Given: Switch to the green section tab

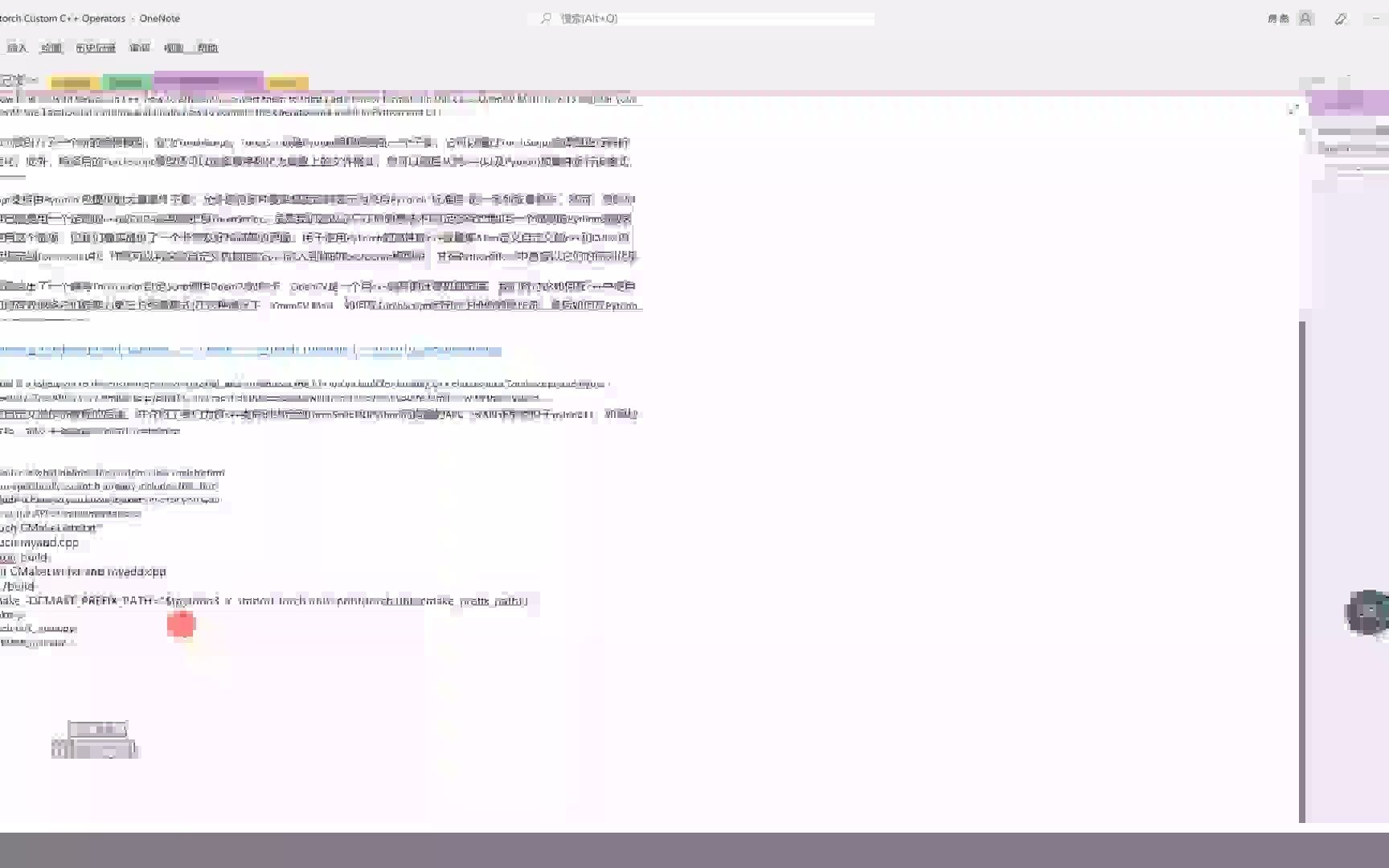Looking at the screenshot, I should pos(127,83).
